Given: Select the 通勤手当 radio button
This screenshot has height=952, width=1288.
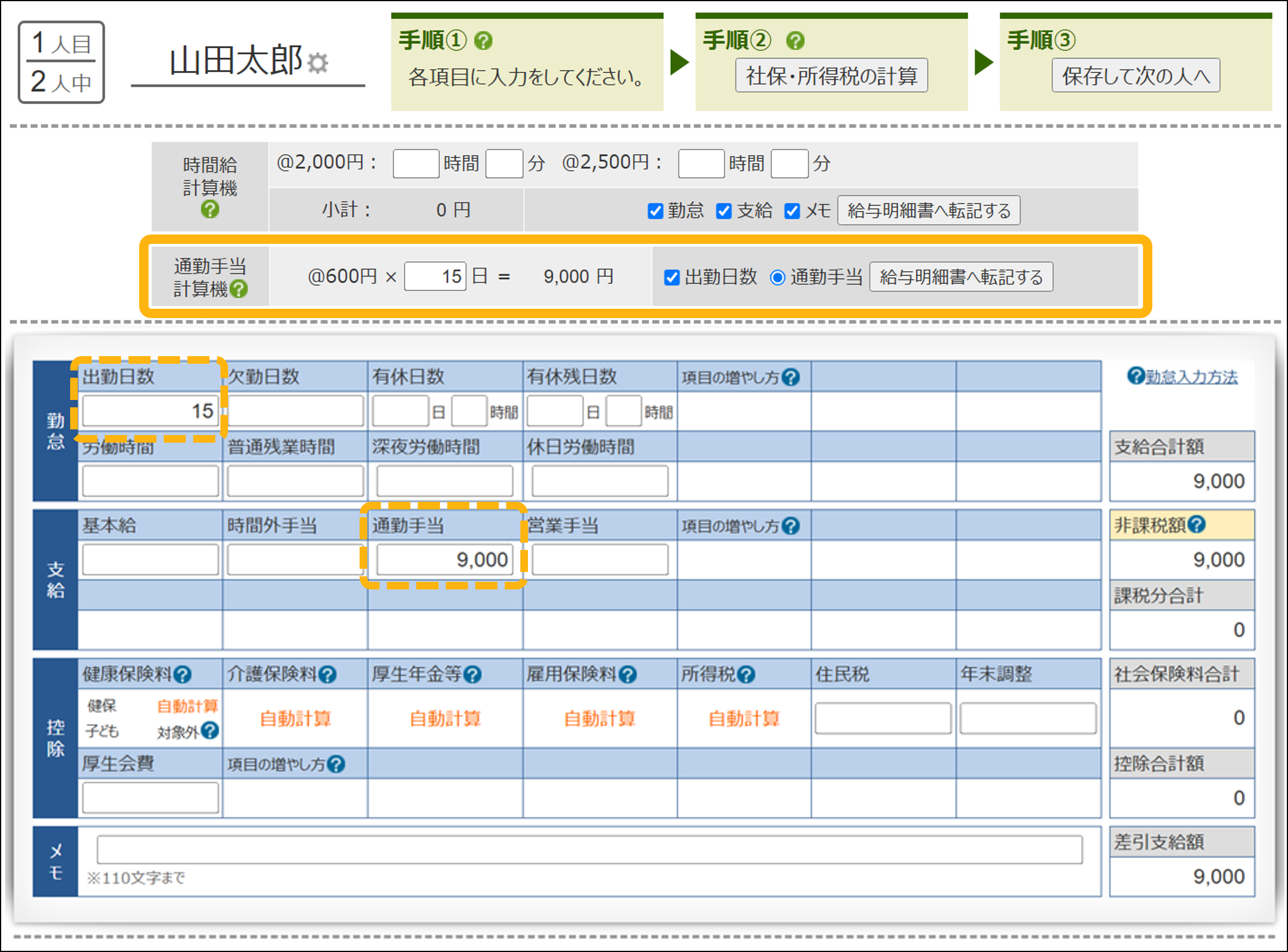Looking at the screenshot, I should pos(777,277).
